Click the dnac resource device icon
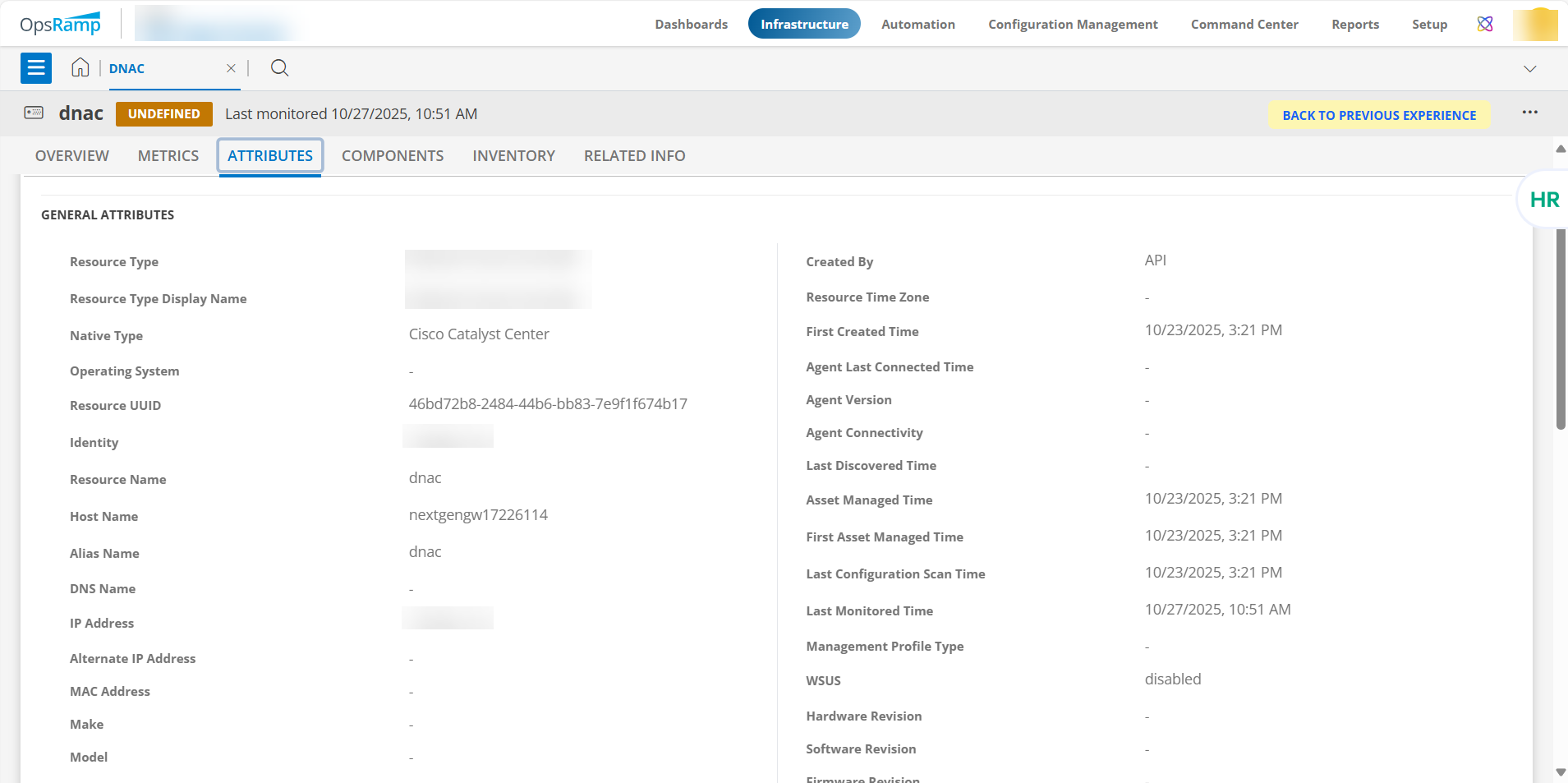 point(34,113)
